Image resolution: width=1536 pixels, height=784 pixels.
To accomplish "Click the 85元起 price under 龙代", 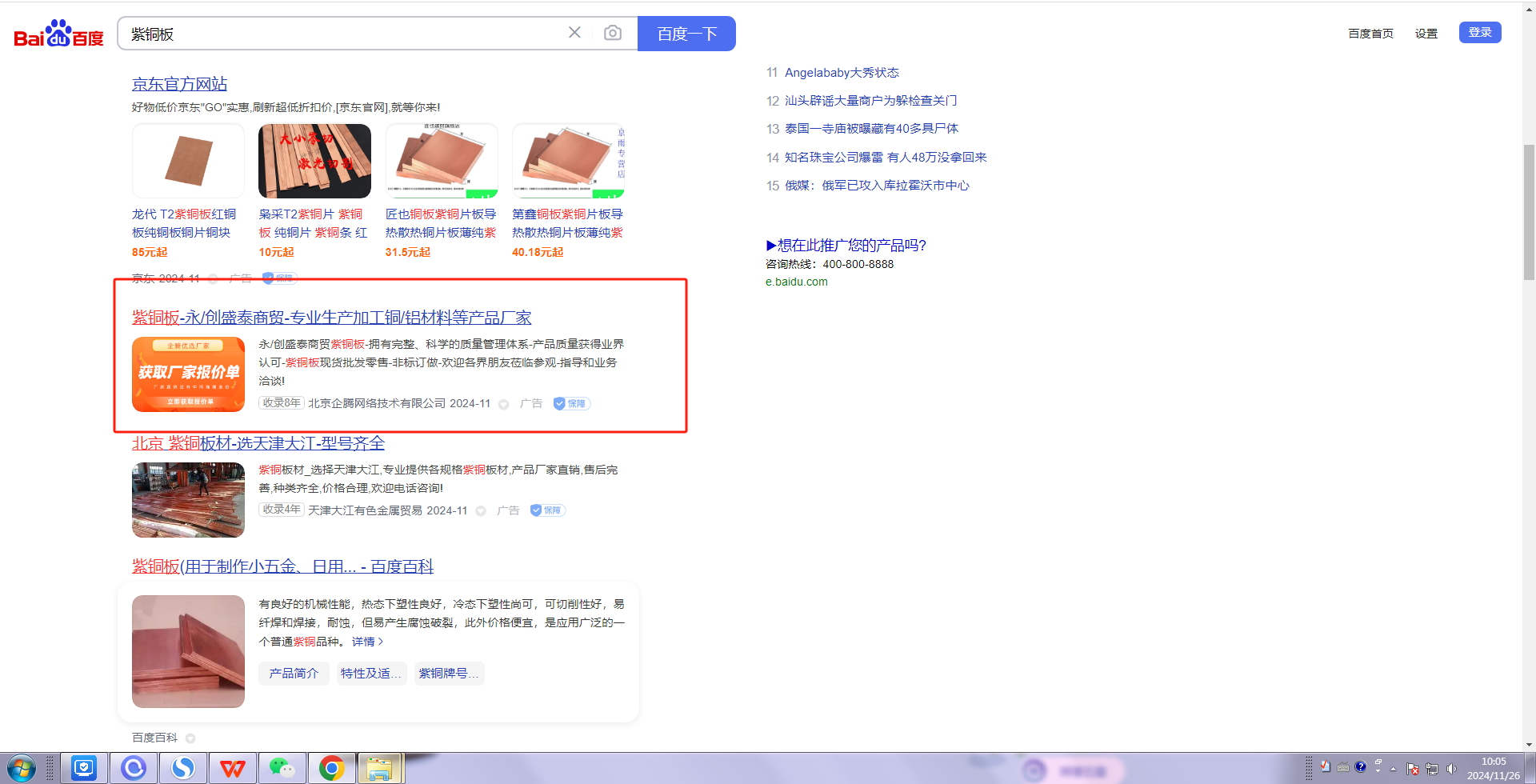I will point(150,252).
